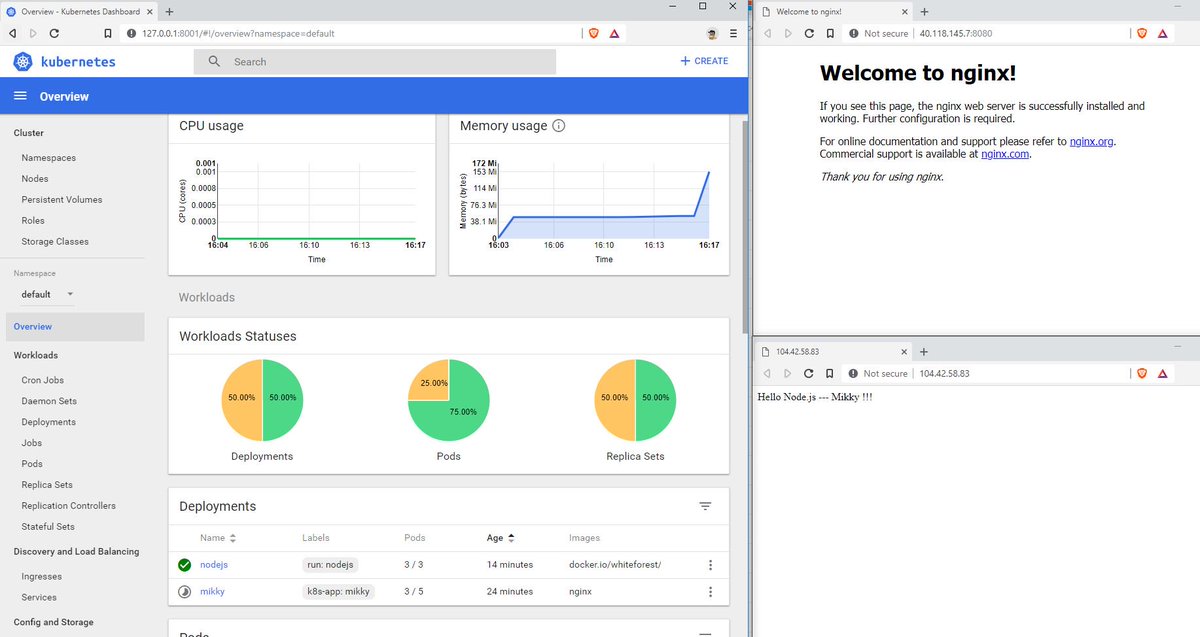The image size is (1200, 637).
Task: Open new tab in Kubernetes Dashboard window
Action: point(170,11)
